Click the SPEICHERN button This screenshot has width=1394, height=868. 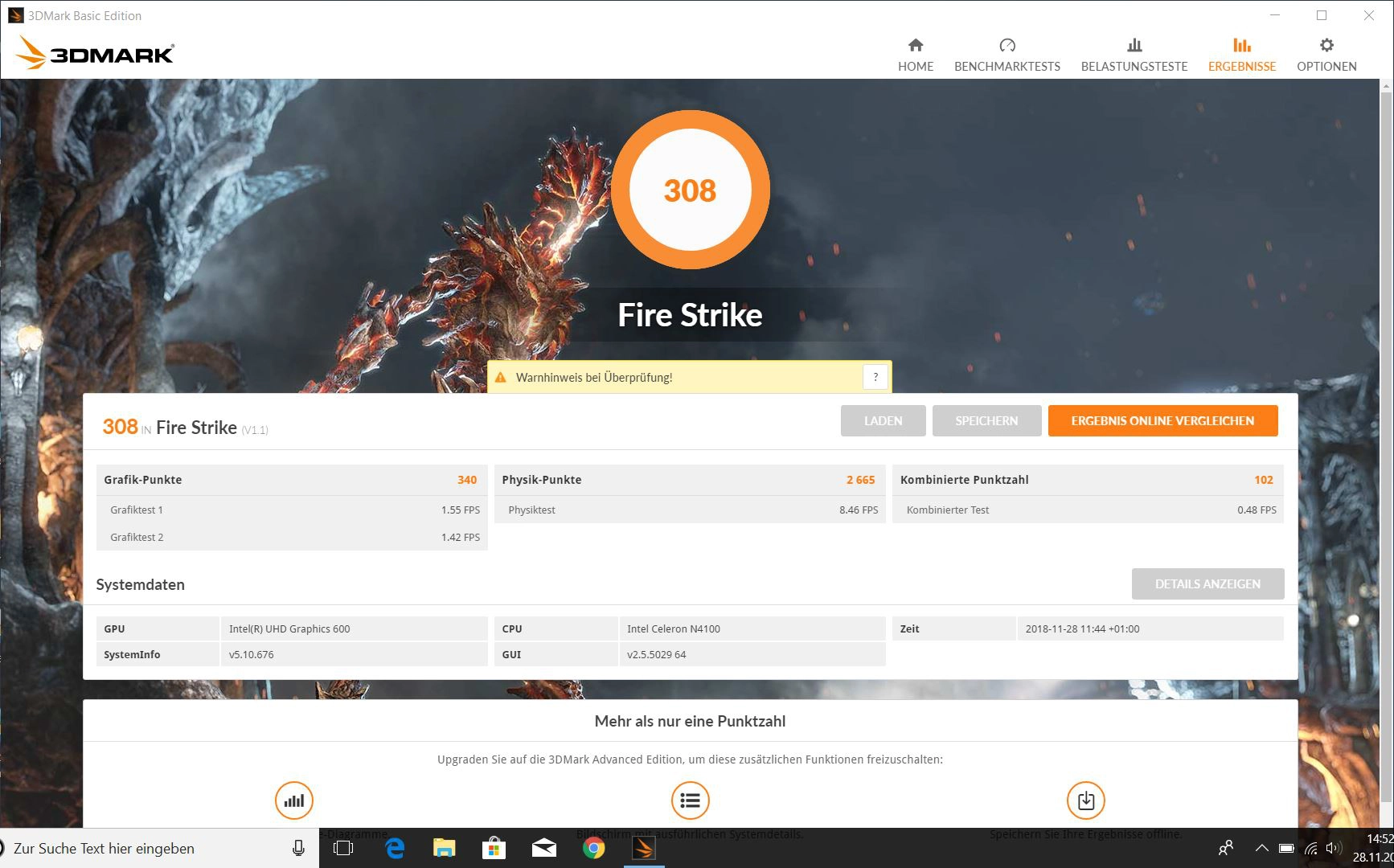coord(986,420)
